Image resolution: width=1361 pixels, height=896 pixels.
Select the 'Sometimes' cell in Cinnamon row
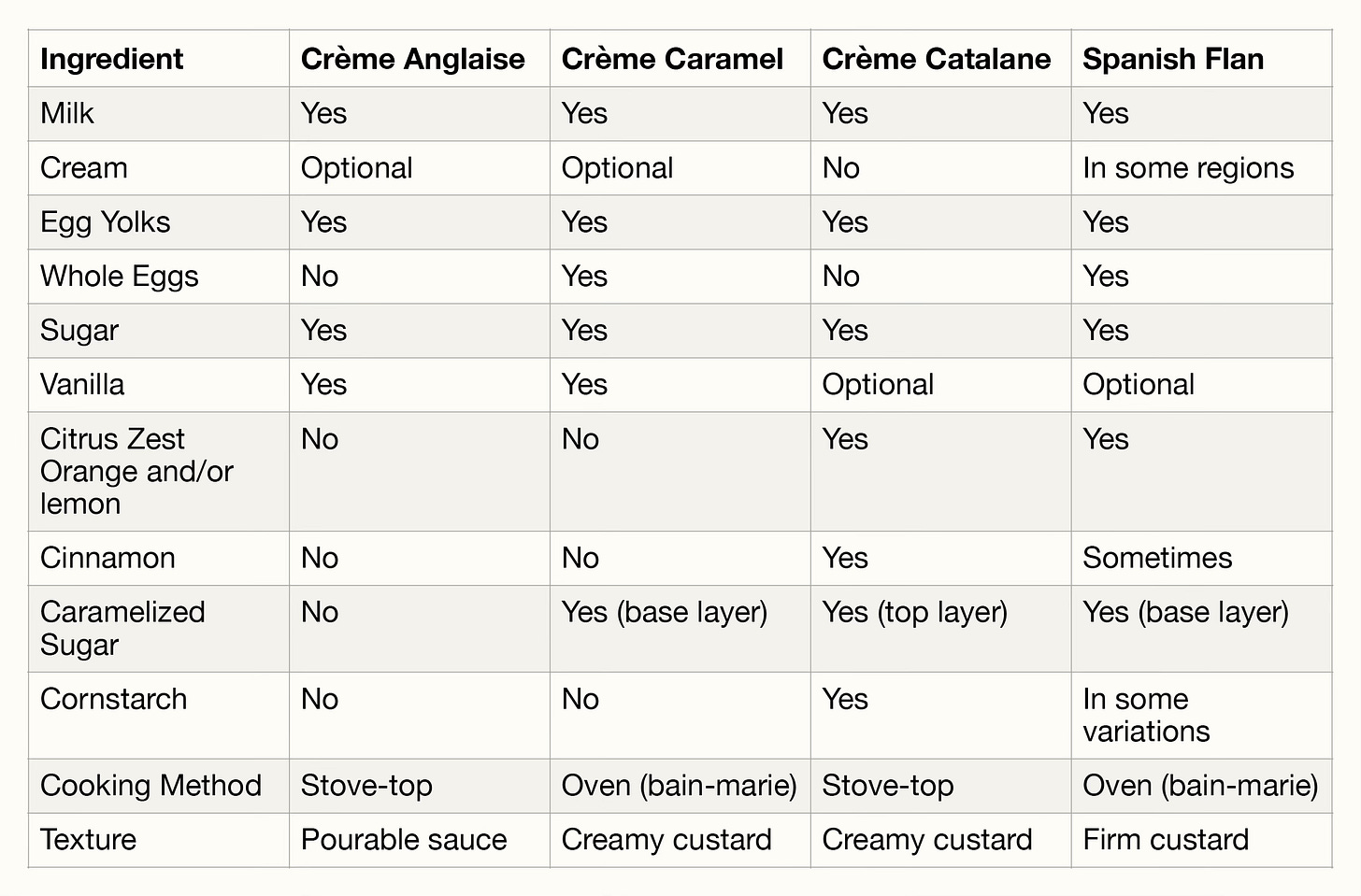point(1157,558)
